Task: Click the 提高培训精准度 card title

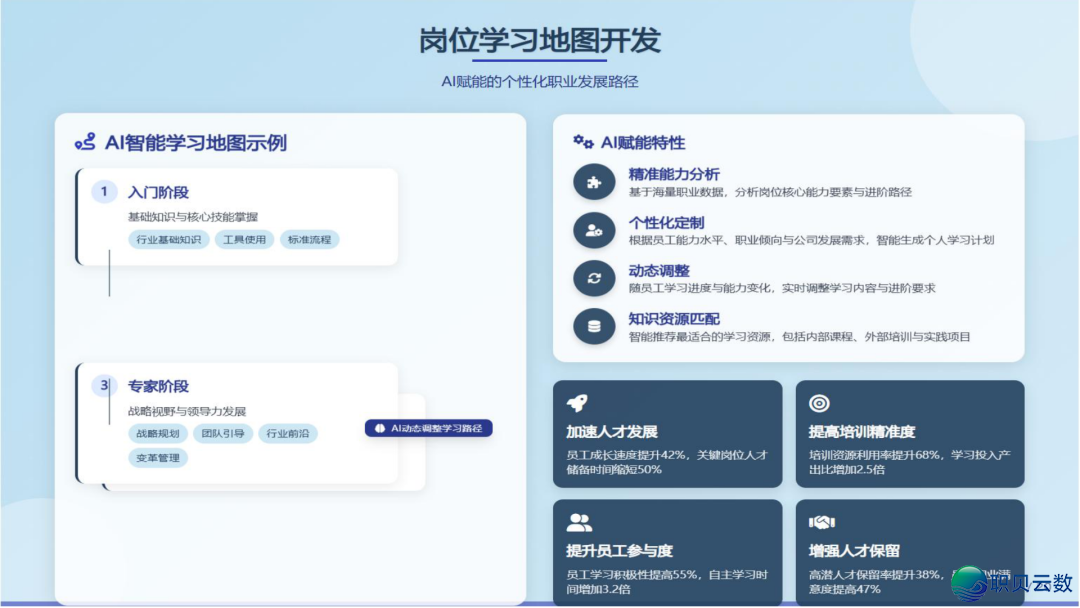Action: (x=862, y=432)
